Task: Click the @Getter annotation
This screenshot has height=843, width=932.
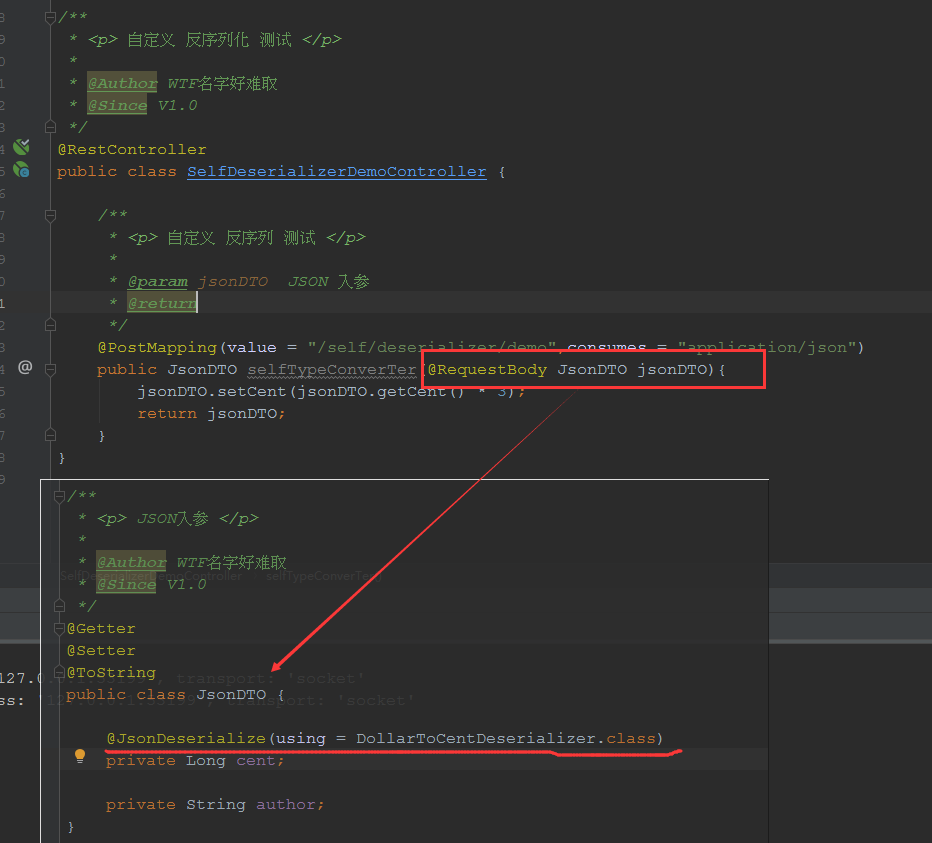Action: coord(101,629)
